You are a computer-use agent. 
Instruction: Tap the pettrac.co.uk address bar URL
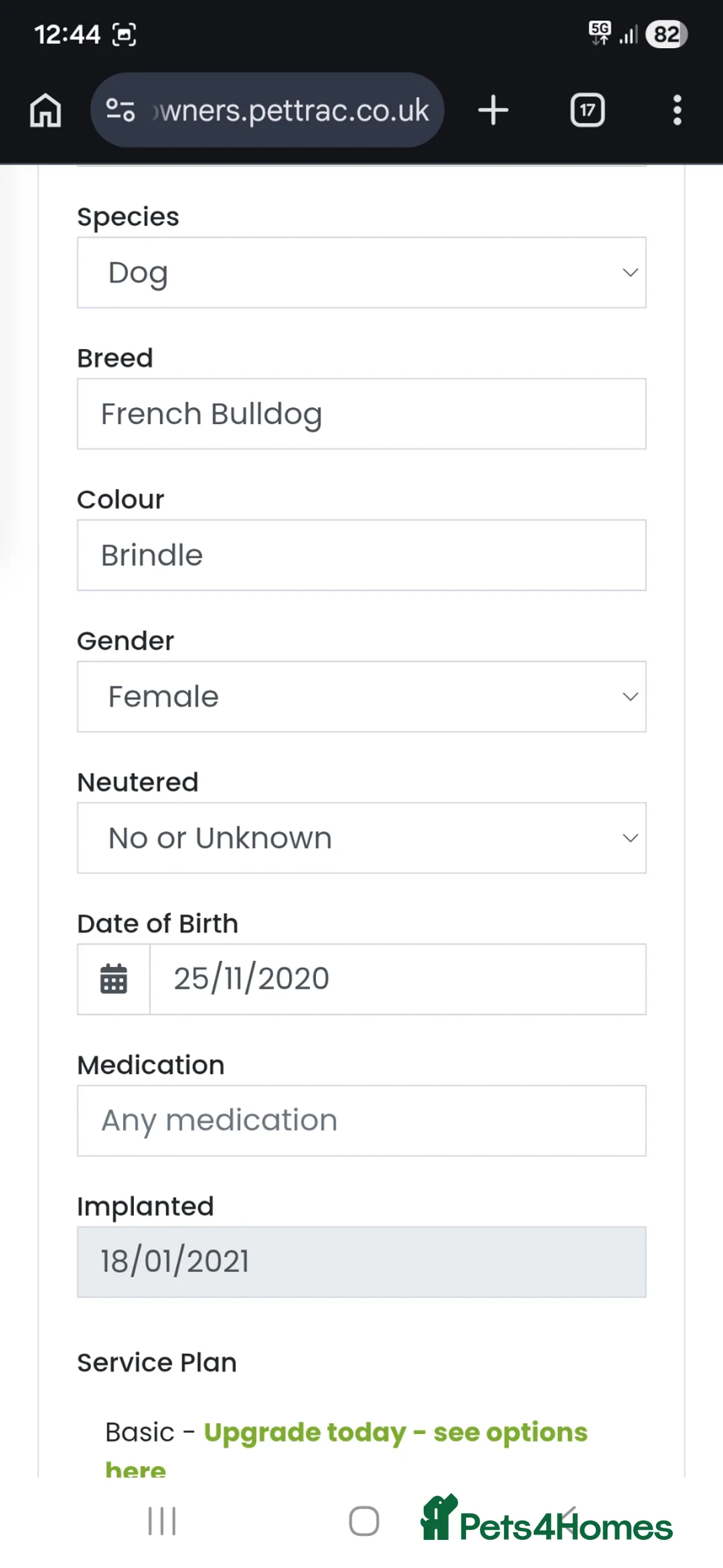[x=295, y=110]
